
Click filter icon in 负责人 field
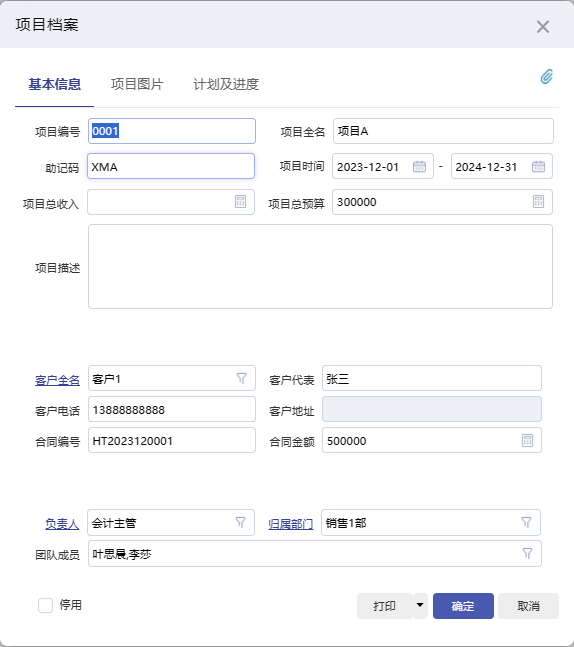pos(241,522)
